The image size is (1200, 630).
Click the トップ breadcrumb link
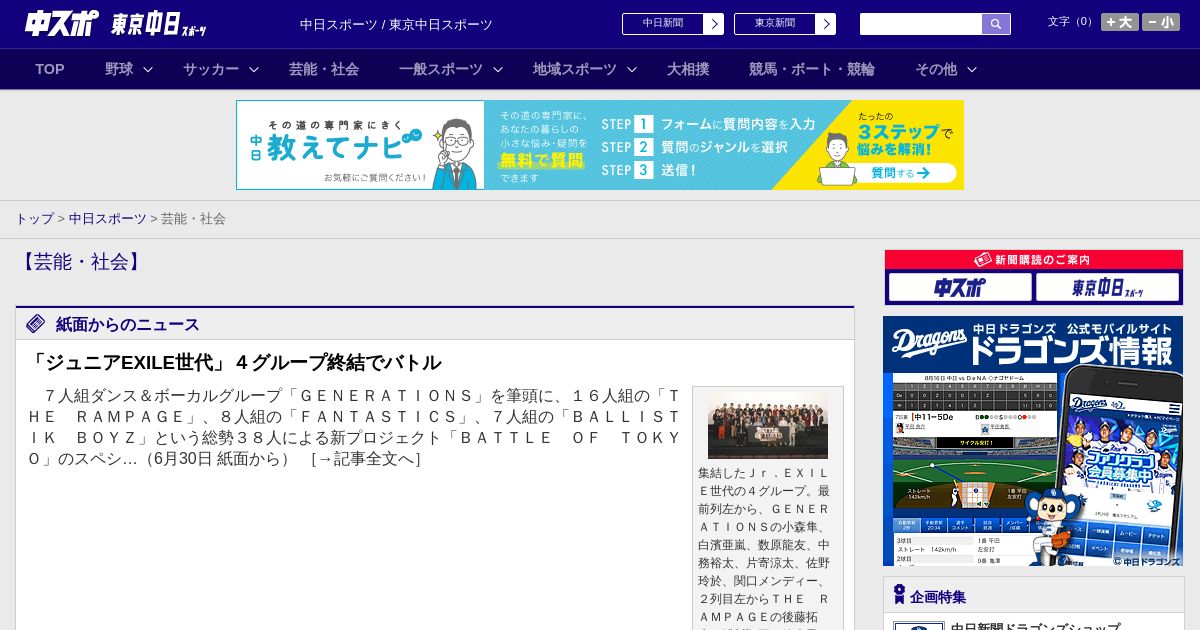click(34, 218)
